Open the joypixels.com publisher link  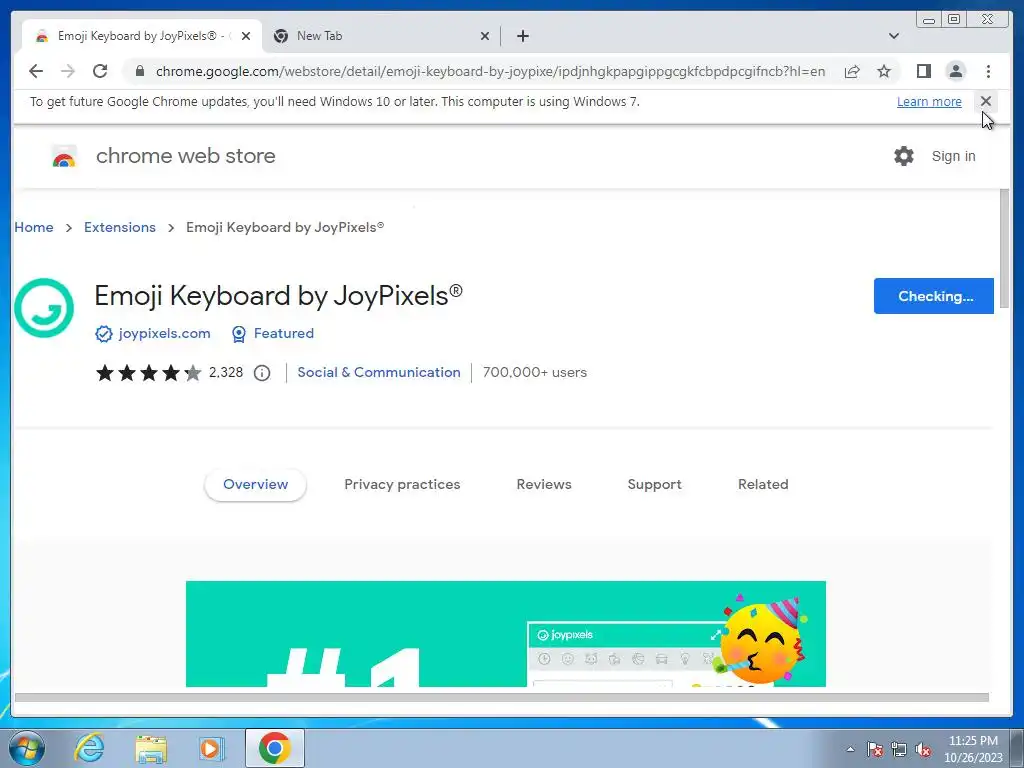pos(164,333)
